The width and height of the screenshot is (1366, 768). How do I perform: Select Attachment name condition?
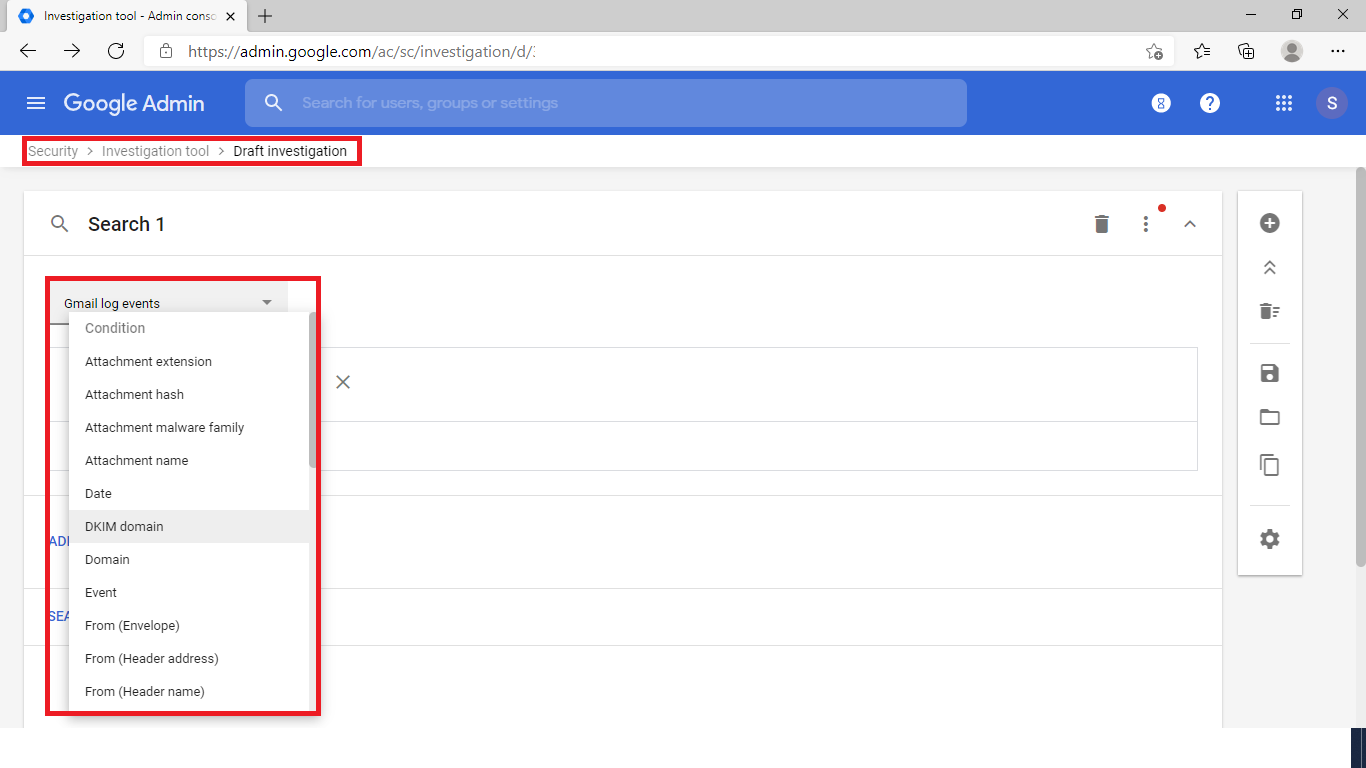188,460
